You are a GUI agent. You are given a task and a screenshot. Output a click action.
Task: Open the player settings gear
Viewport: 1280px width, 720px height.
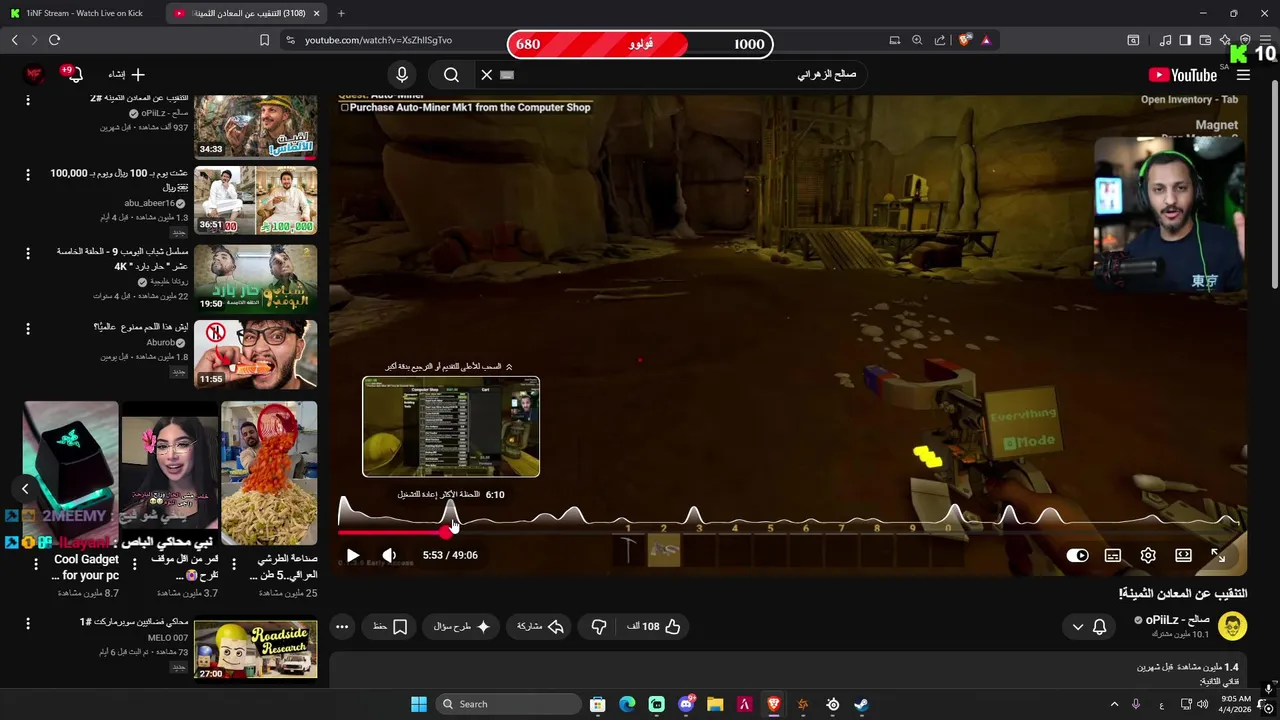[1148, 555]
